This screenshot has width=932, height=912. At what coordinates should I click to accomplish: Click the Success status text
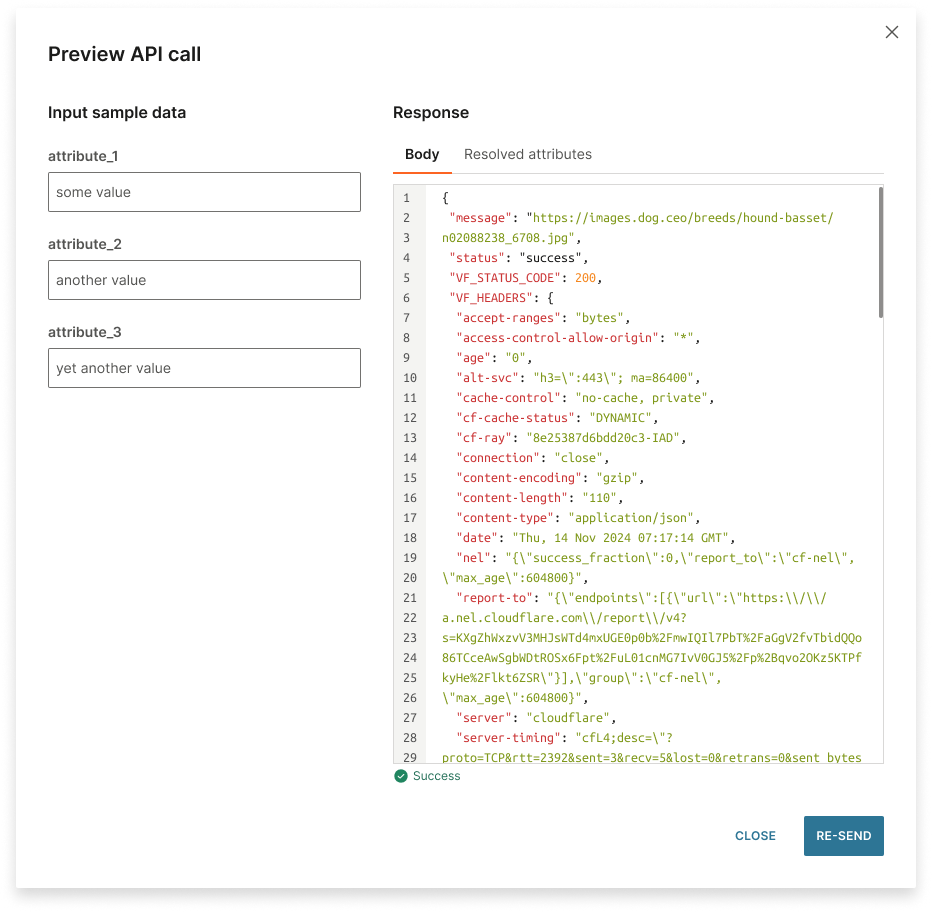point(436,776)
